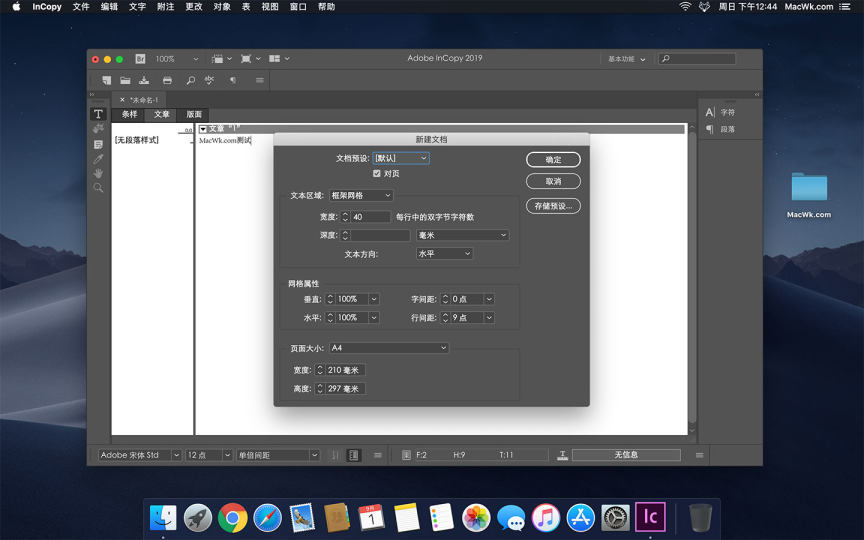
Task: Select the Eyedropper tool
Action: click(98, 159)
